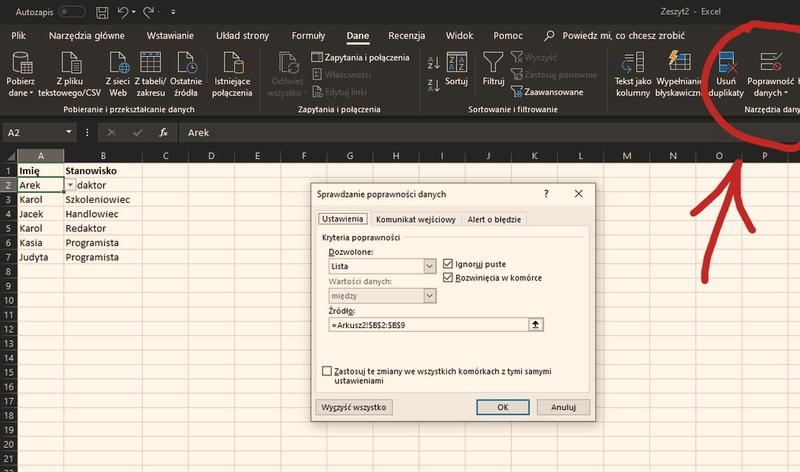Viewport: 800px width, 472px height.
Task: Click the Save icon in title bar
Action: pos(102,12)
